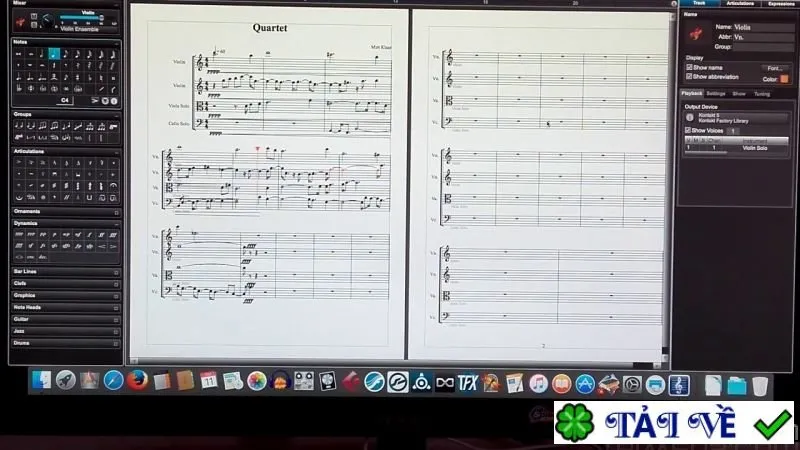Select the crescendo hairpin in Dynamics

[102, 246]
